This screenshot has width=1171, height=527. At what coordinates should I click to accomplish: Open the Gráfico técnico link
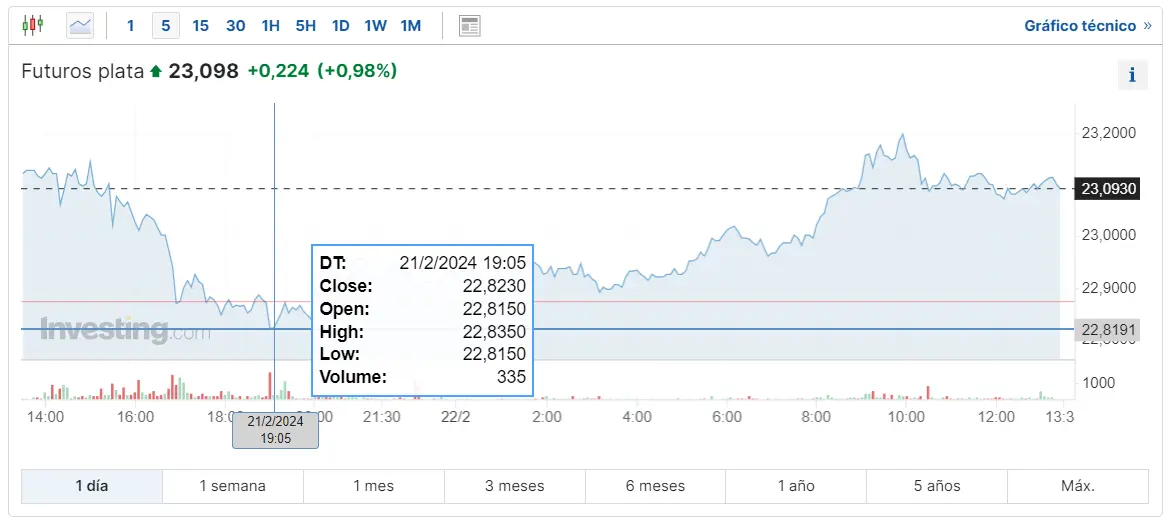point(1080,26)
